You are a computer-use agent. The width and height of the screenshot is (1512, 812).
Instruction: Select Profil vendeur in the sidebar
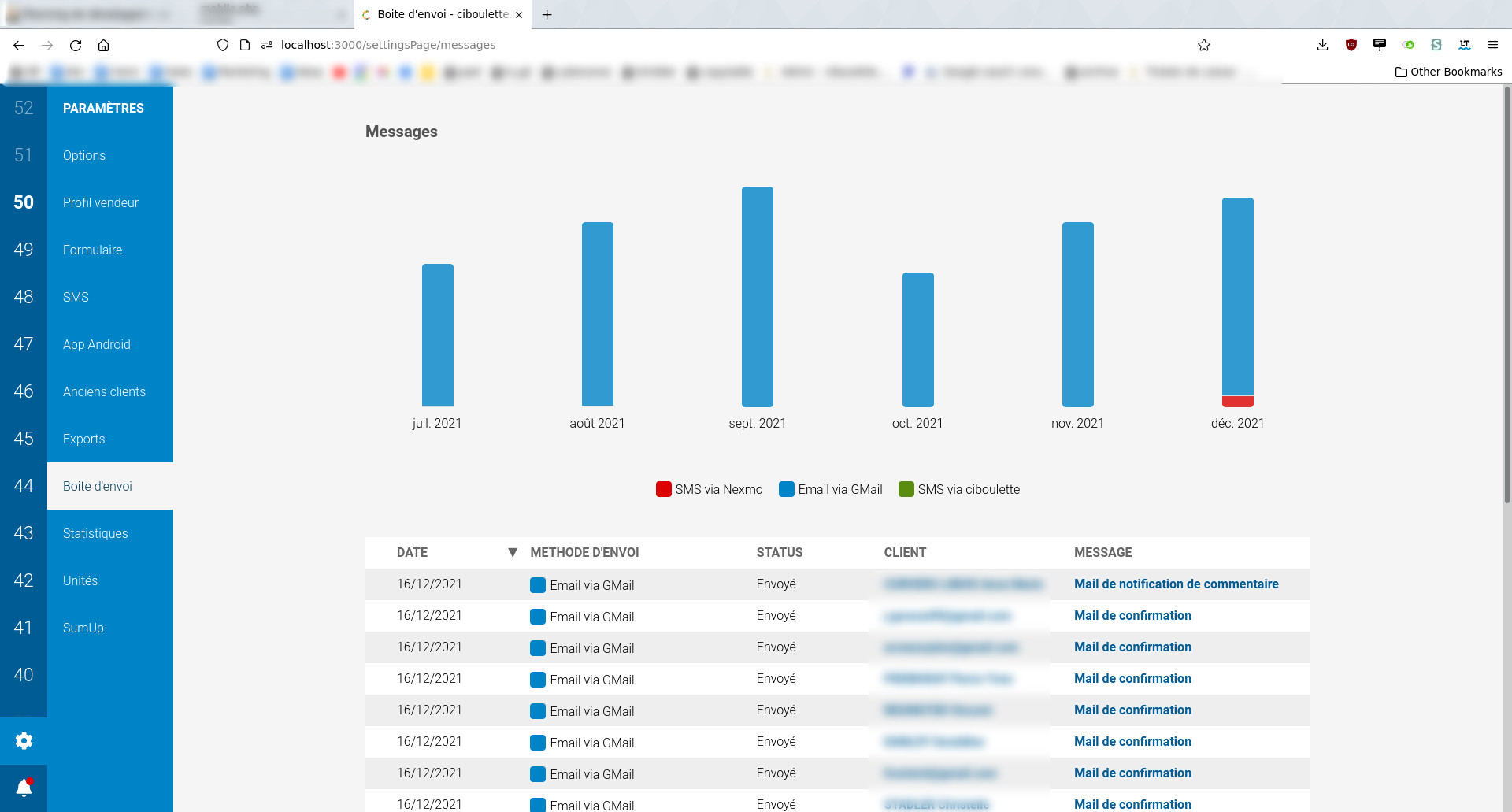pyautogui.click(x=101, y=202)
